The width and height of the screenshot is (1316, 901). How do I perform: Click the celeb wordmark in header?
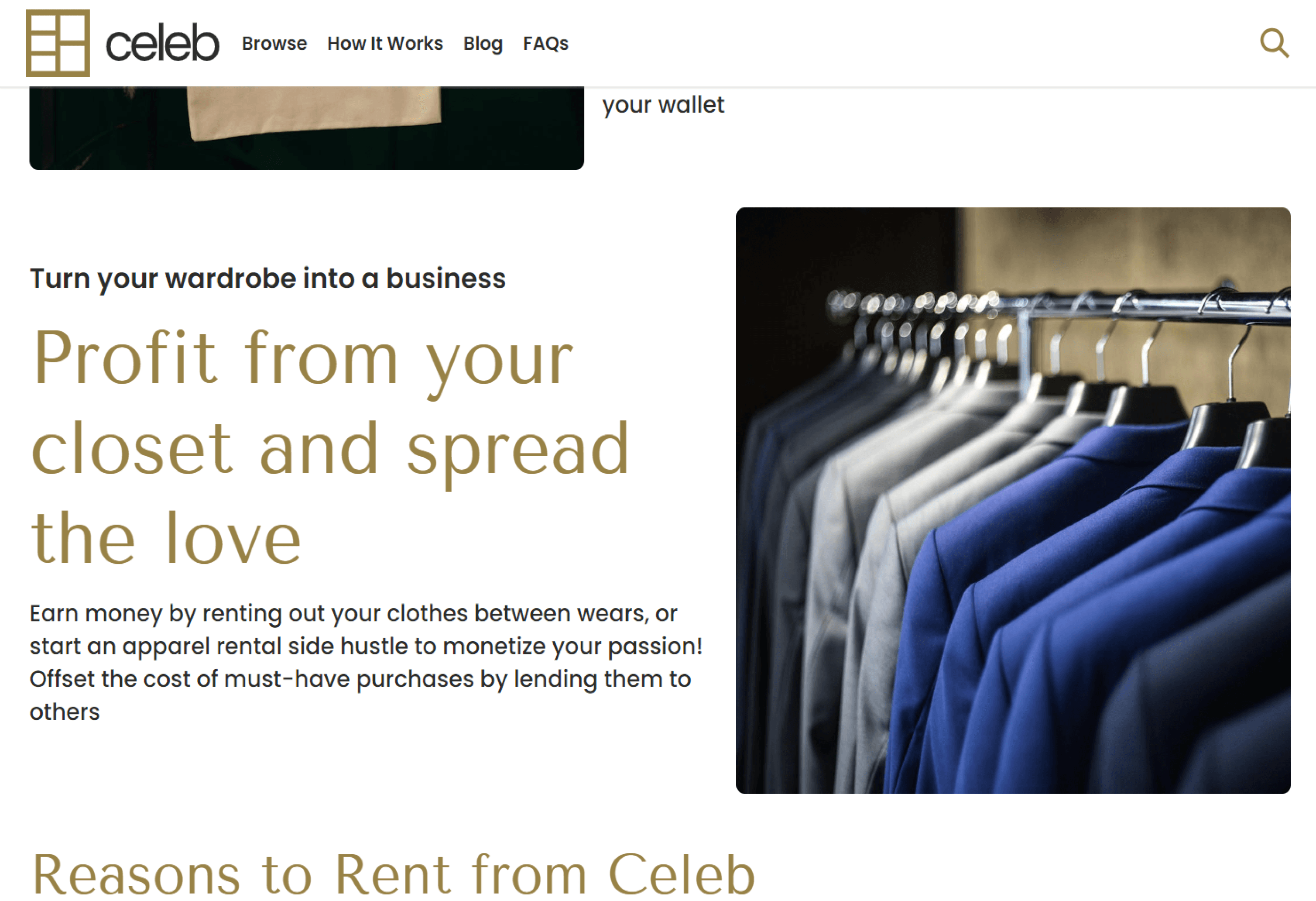162,43
